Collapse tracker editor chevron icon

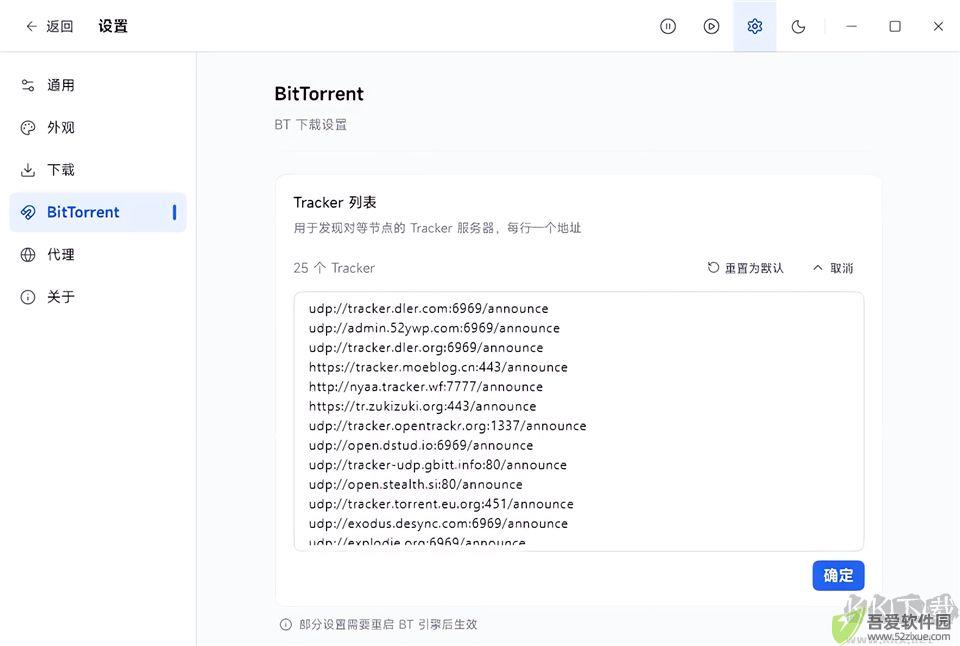817,268
